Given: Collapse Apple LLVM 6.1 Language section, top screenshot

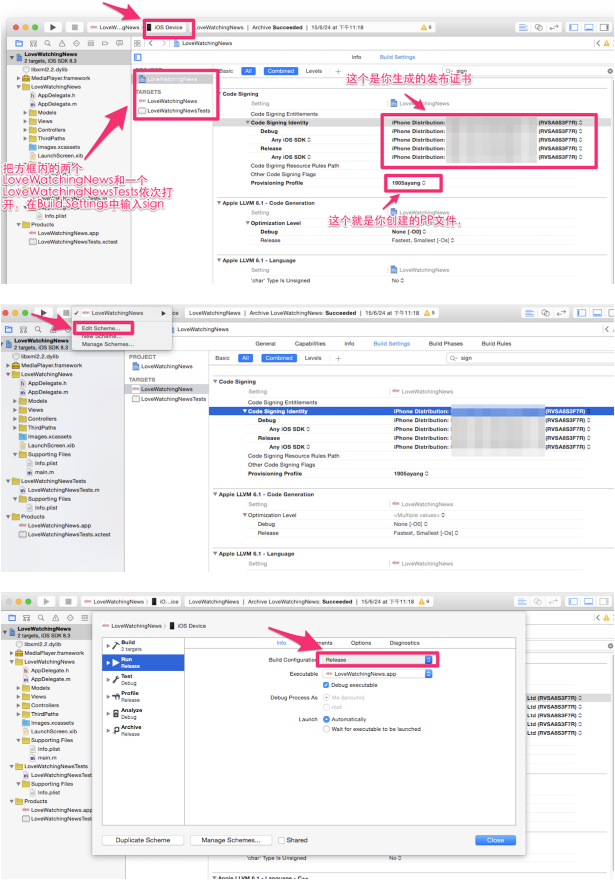Looking at the screenshot, I should (219, 260).
